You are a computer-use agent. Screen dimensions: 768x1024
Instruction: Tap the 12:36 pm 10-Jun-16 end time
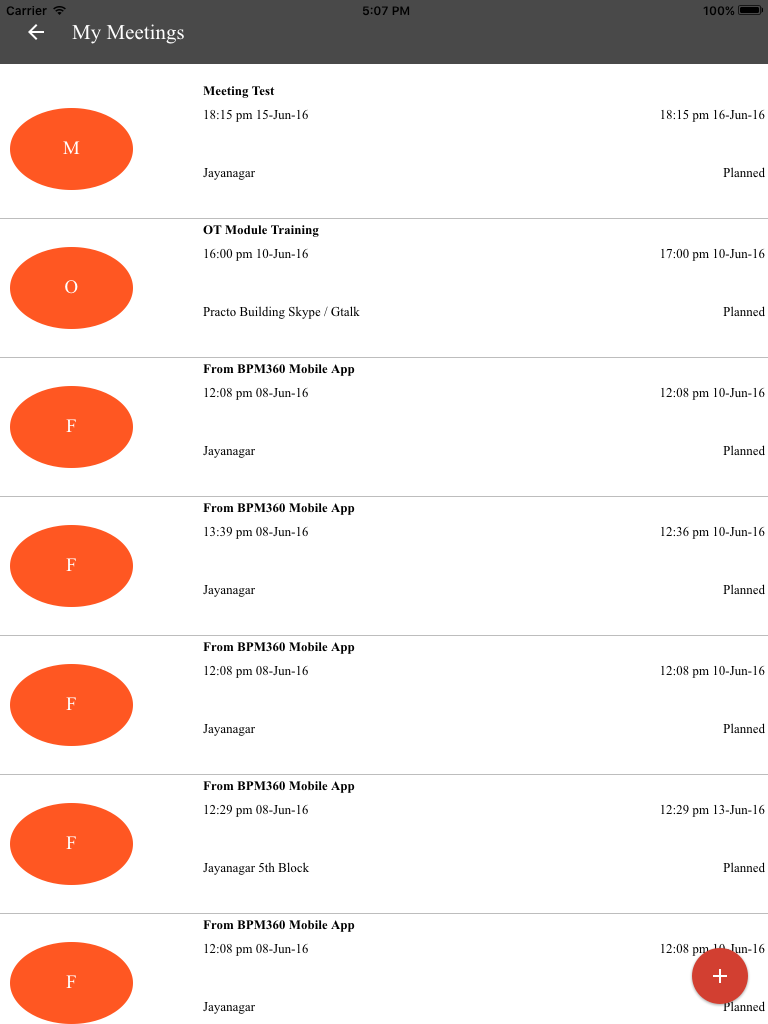[712, 532]
